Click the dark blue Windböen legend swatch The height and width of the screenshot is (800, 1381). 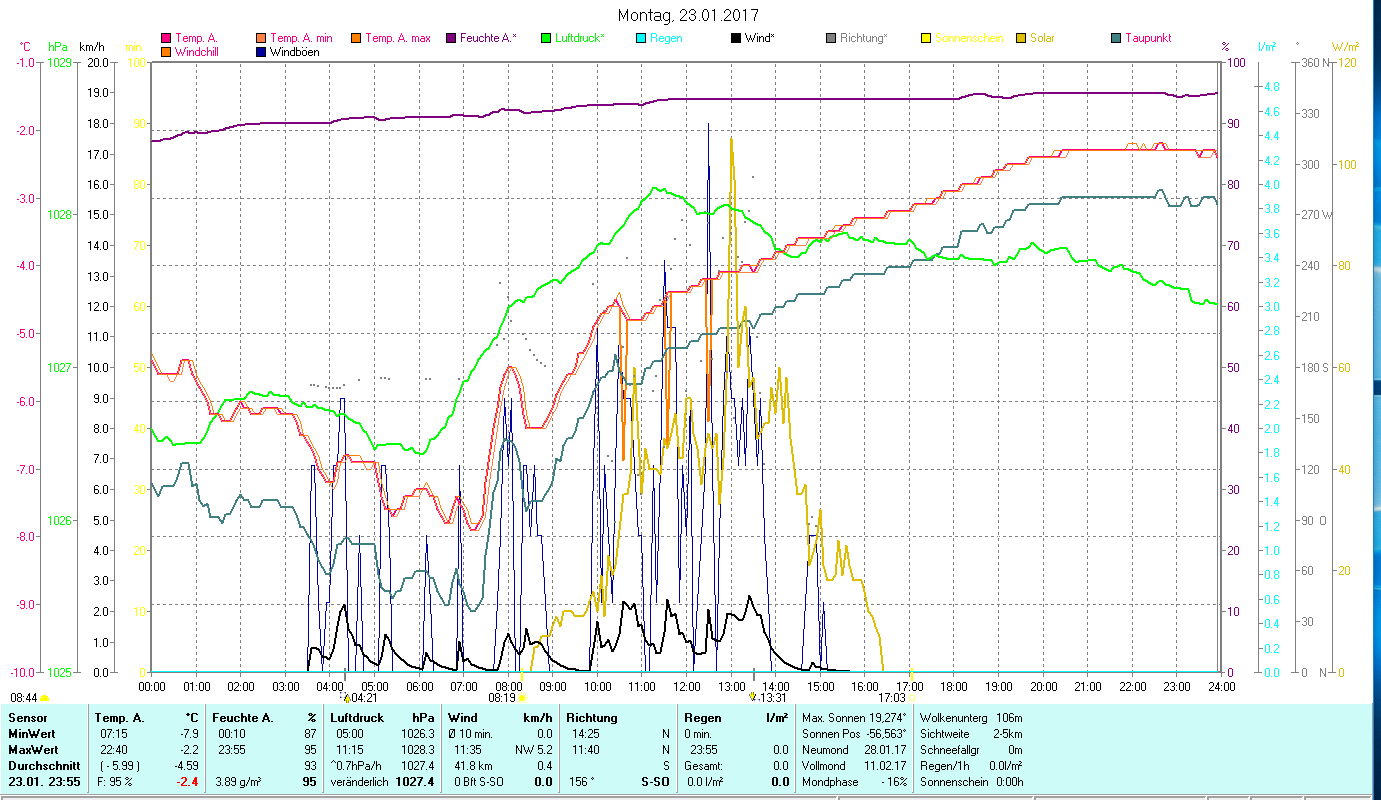click(262, 52)
